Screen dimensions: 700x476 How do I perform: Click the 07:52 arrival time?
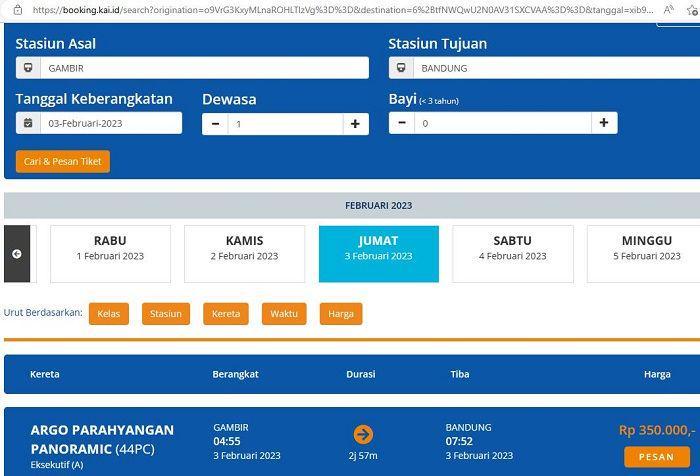pos(459,441)
